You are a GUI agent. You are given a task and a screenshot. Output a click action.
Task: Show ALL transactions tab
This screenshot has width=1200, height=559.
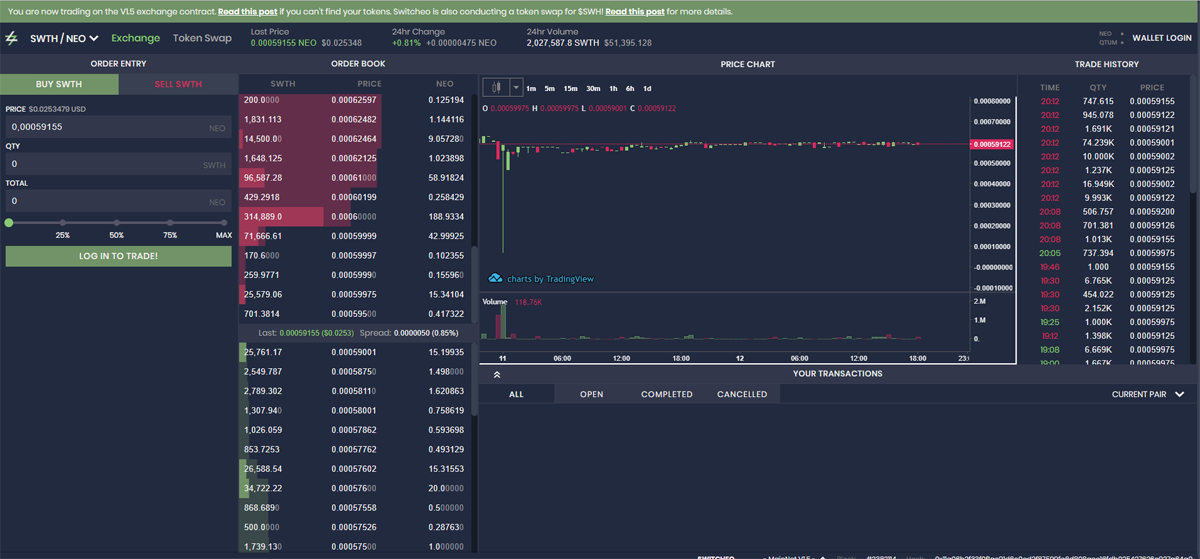tap(516, 394)
